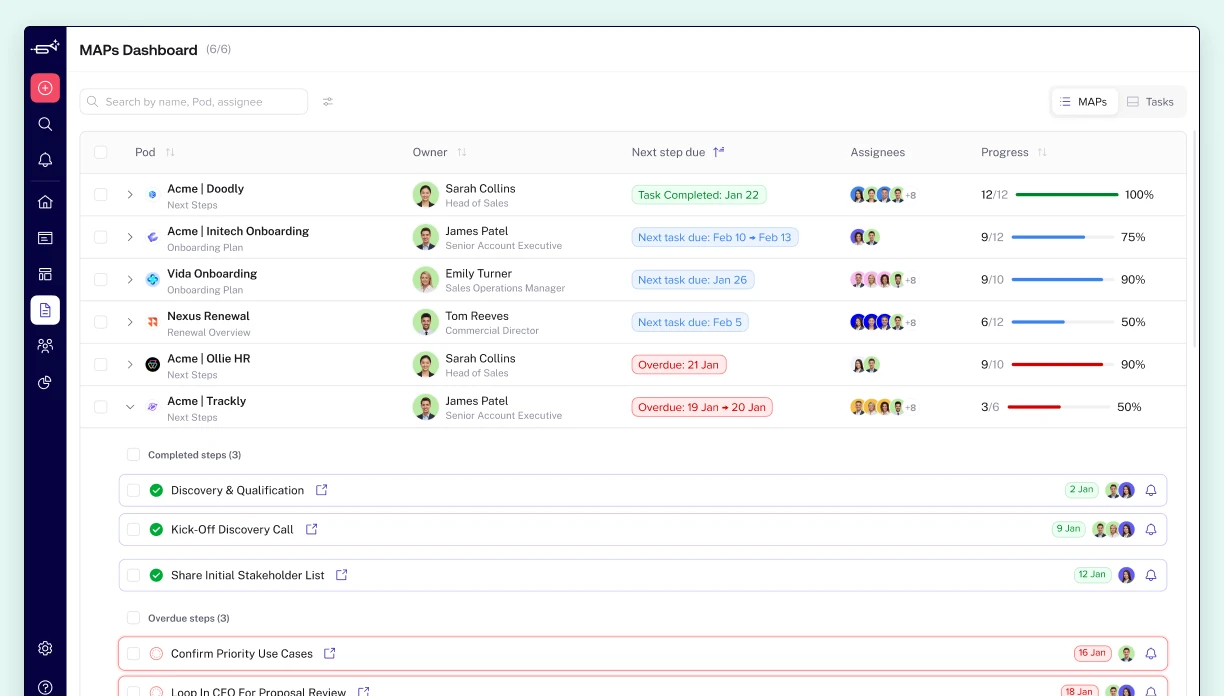Screen dimensions: 1224x696
Task: Tick checkbox for Confirm Priority Use Cases step
Action: (133, 653)
